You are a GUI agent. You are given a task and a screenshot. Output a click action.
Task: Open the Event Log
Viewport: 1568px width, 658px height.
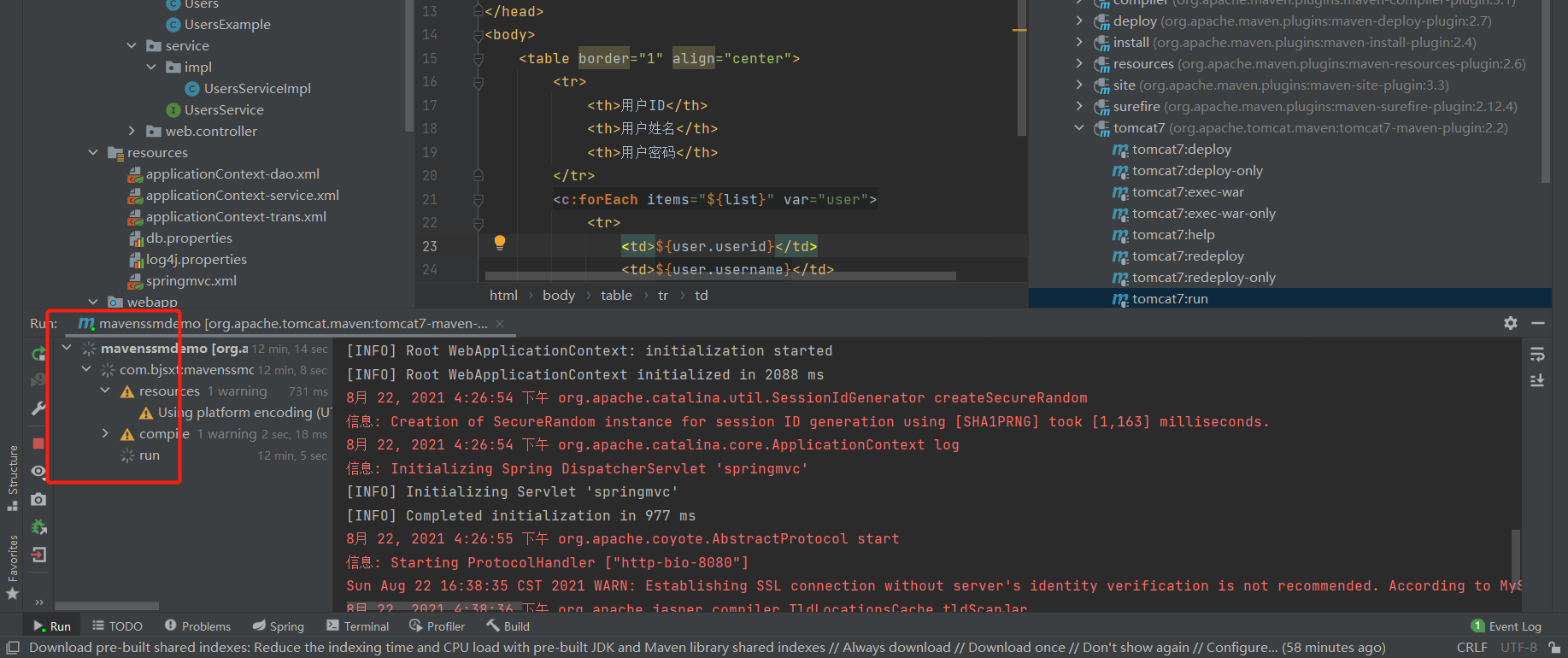pos(1506,626)
